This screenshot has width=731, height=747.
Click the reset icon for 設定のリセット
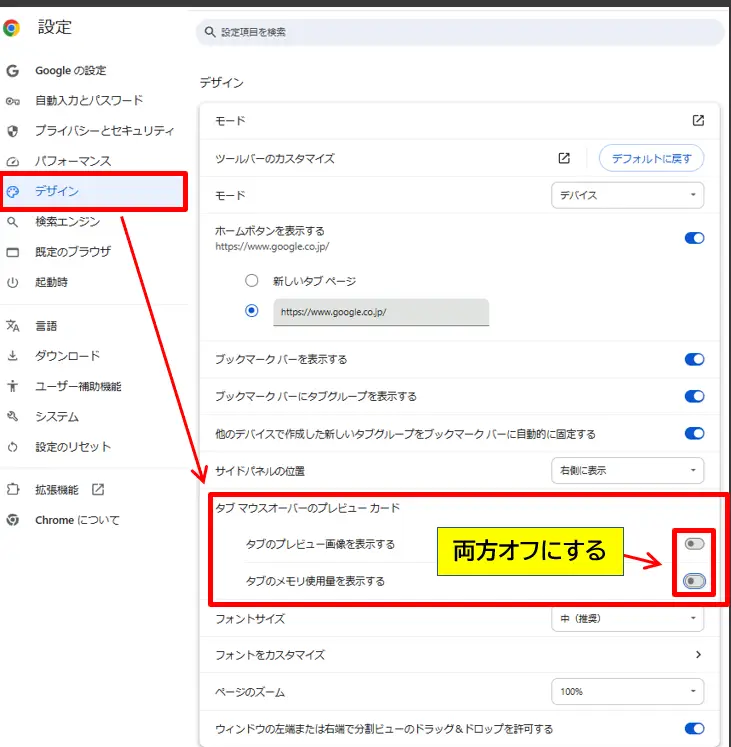point(13,447)
